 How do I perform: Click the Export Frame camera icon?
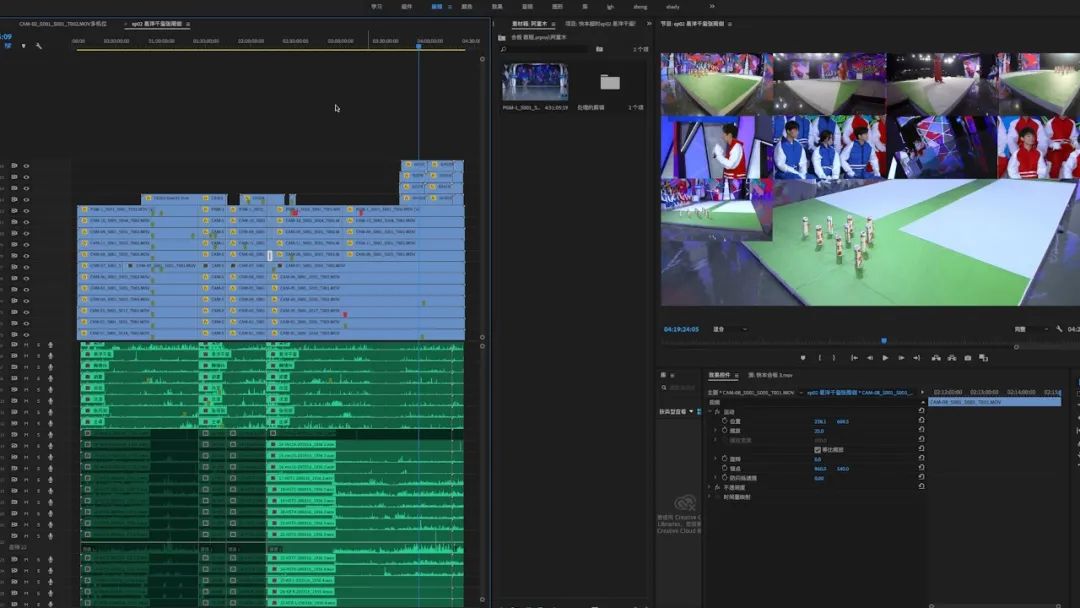click(x=967, y=358)
